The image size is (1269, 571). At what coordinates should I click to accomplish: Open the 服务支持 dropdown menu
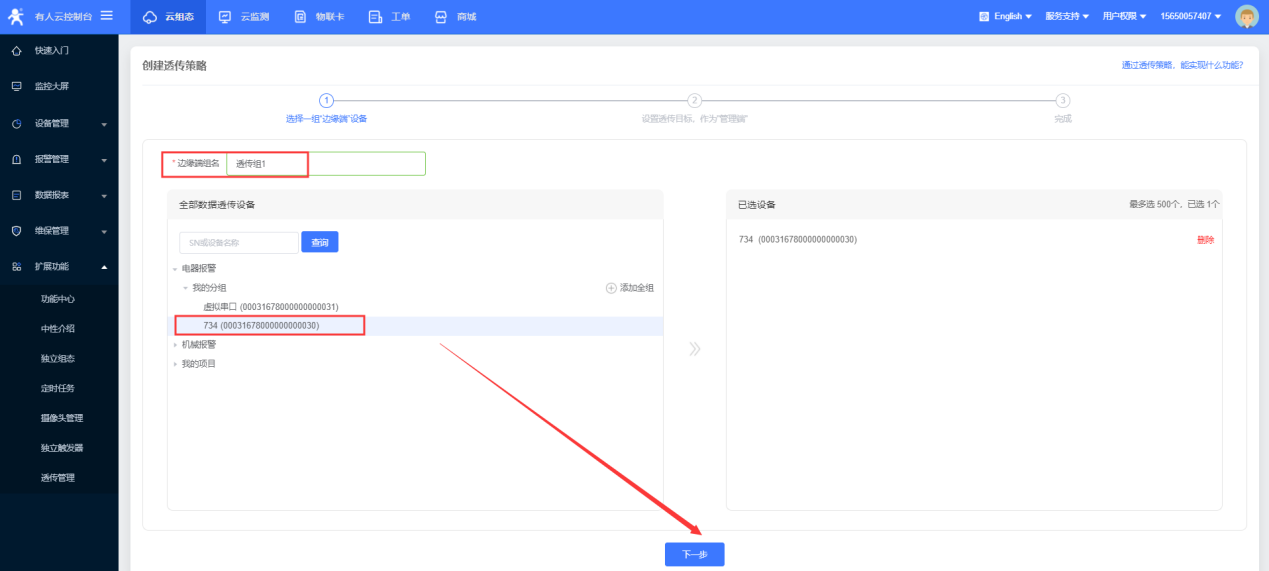coord(1067,16)
